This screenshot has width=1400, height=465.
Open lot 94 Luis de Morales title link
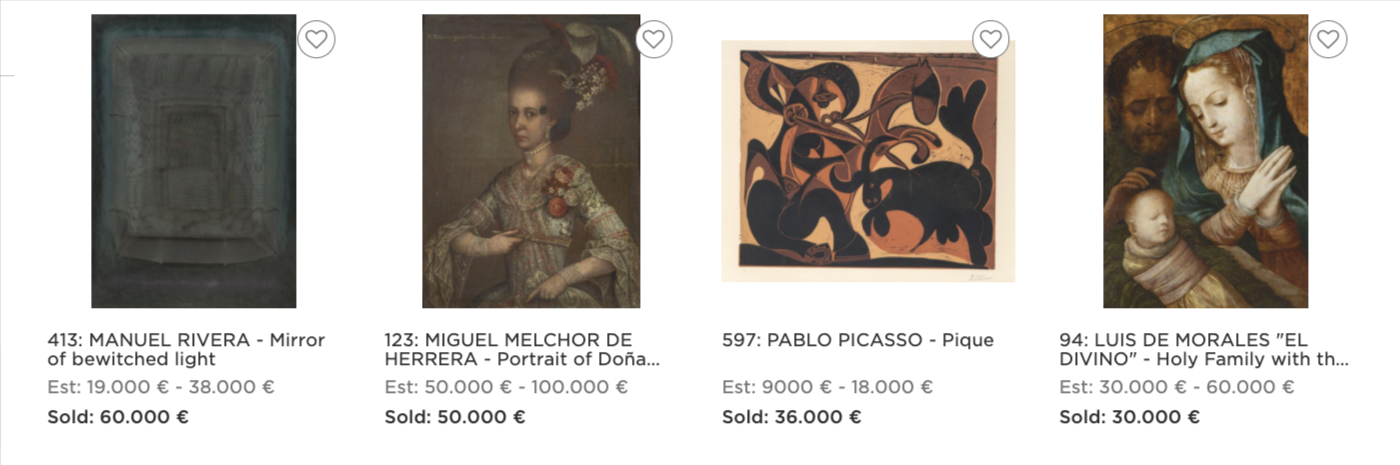1203,349
